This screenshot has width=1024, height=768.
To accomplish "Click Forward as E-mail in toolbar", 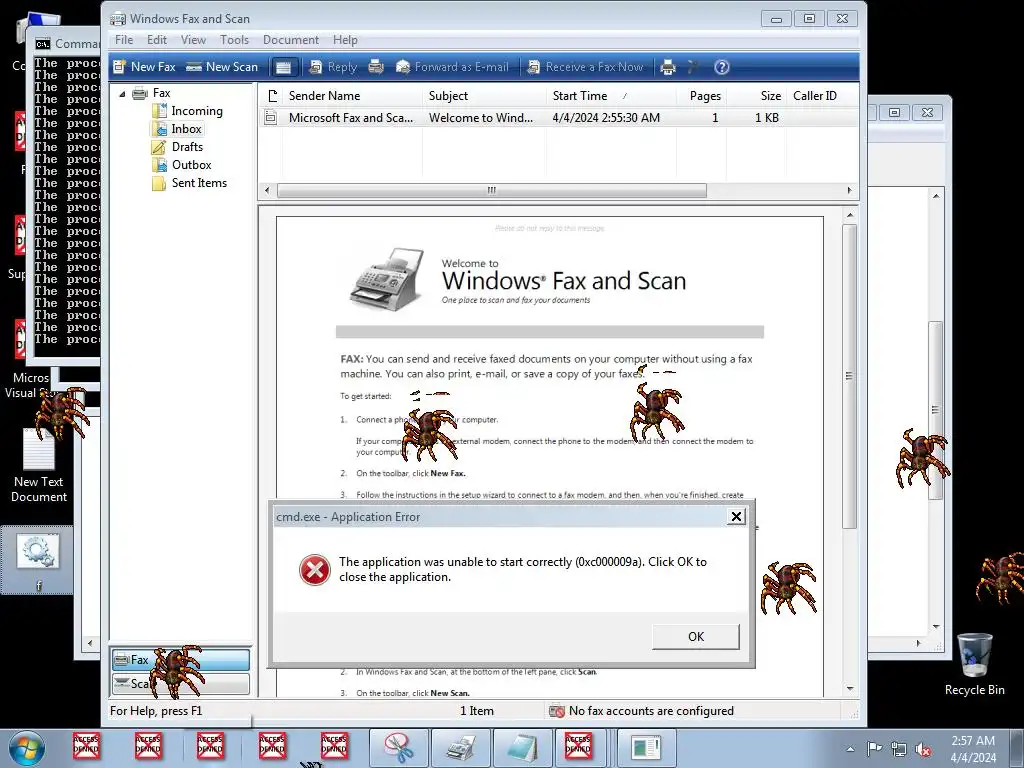I will pyautogui.click(x=452, y=67).
